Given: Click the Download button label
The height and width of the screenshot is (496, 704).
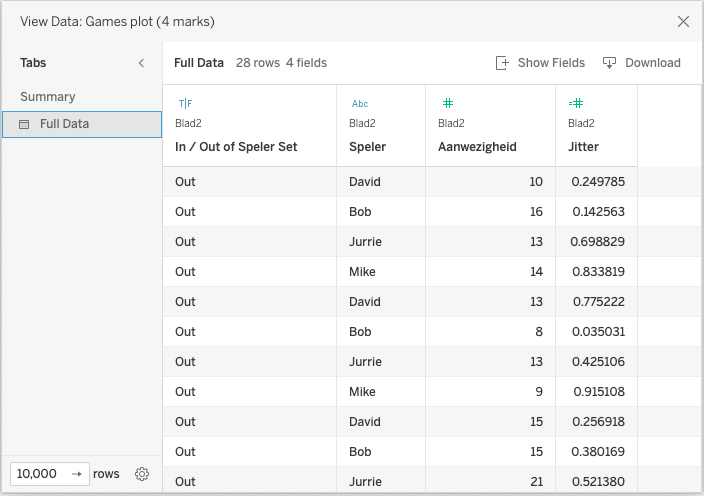Looking at the screenshot, I should coord(652,63).
